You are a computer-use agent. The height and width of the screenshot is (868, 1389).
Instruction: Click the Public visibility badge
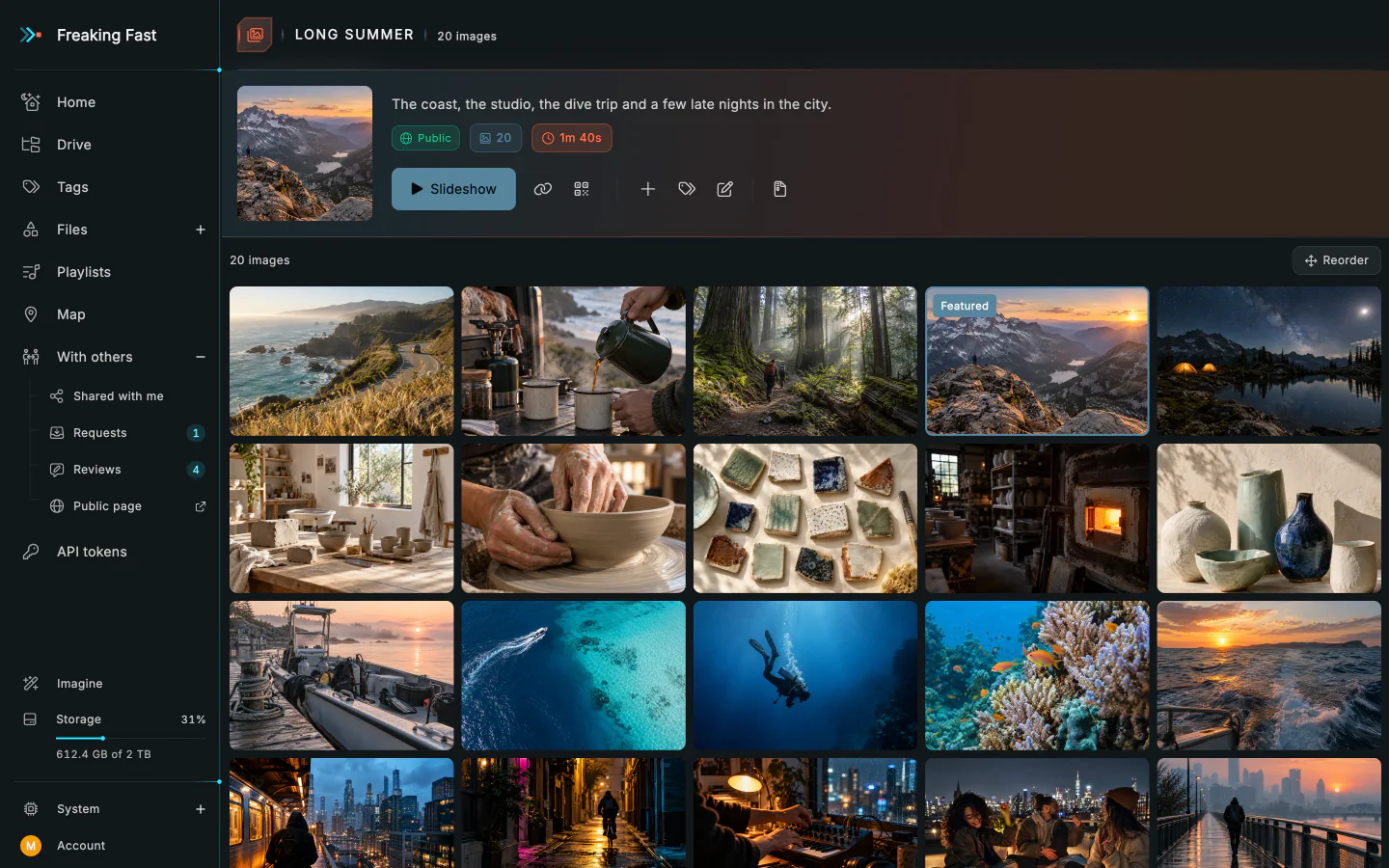coord(425,138)
